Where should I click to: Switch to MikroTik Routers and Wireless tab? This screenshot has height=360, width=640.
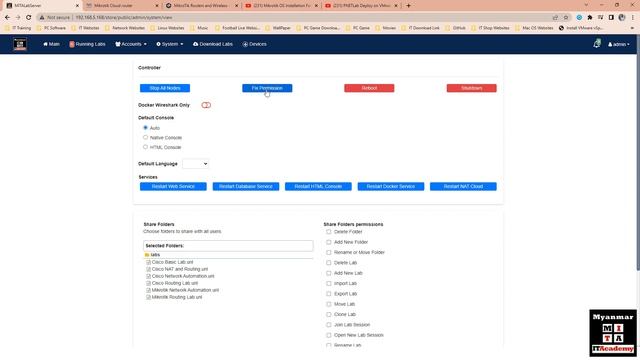point(202,6)
